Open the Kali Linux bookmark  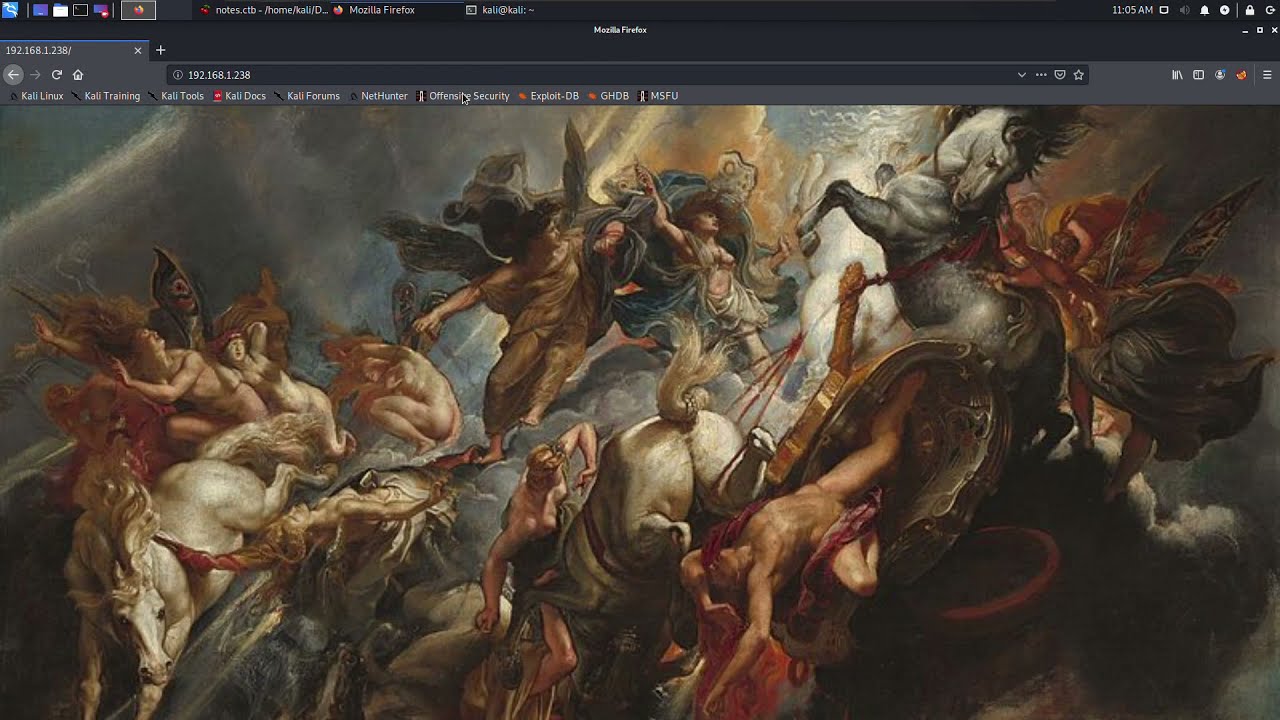[36, 96]
